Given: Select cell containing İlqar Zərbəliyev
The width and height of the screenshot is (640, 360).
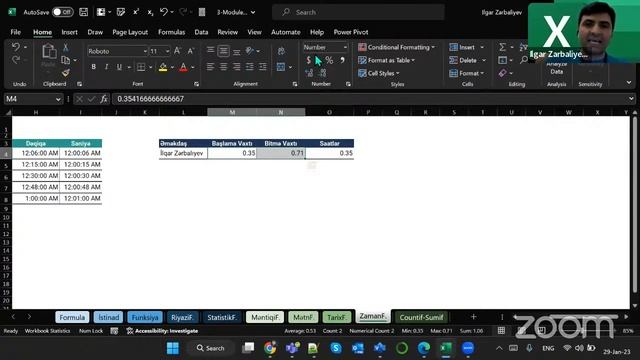Looking at the screenshot, I should (x=183, y=153).
